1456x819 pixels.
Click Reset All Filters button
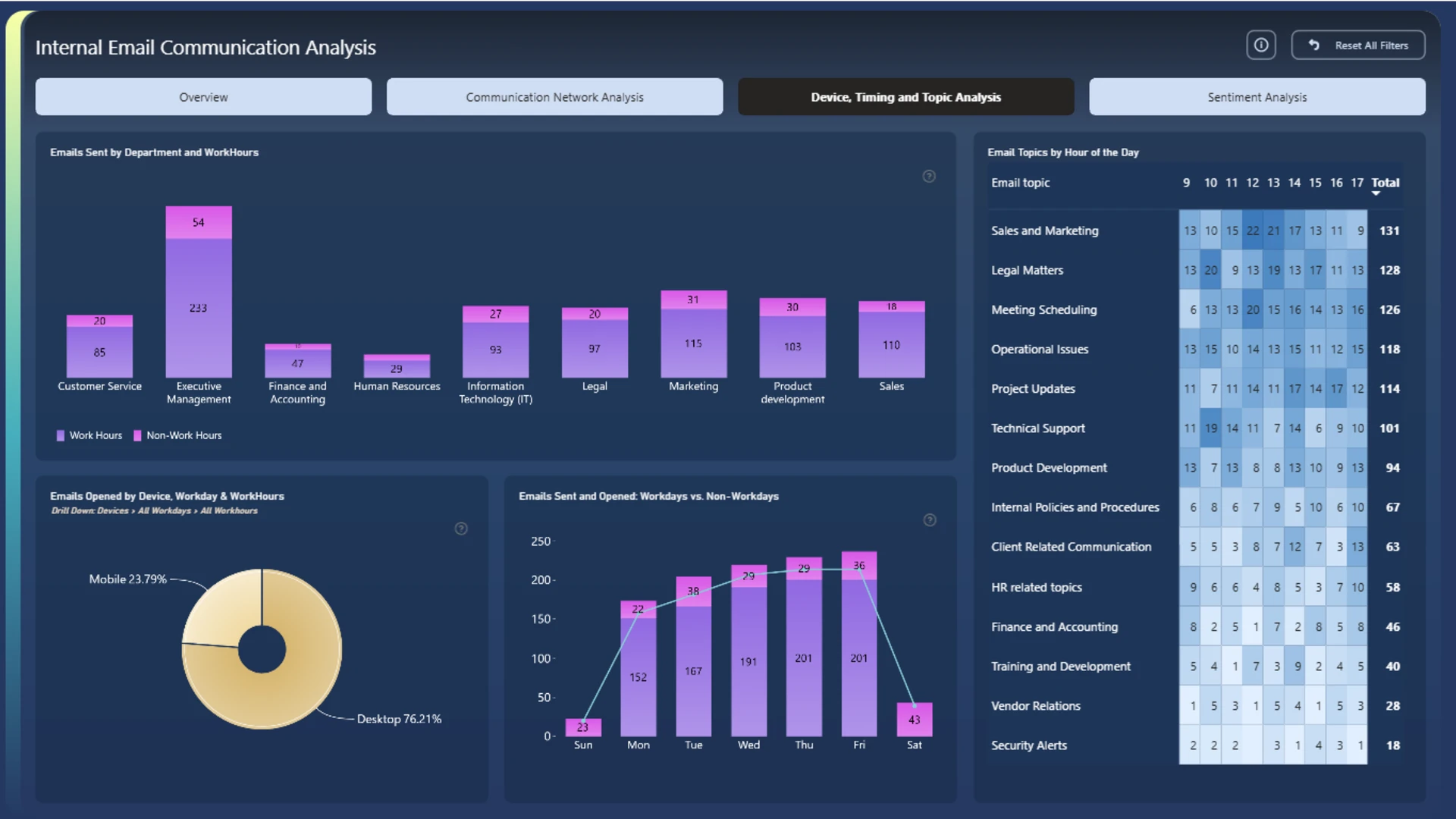[x=1358, y=45]
